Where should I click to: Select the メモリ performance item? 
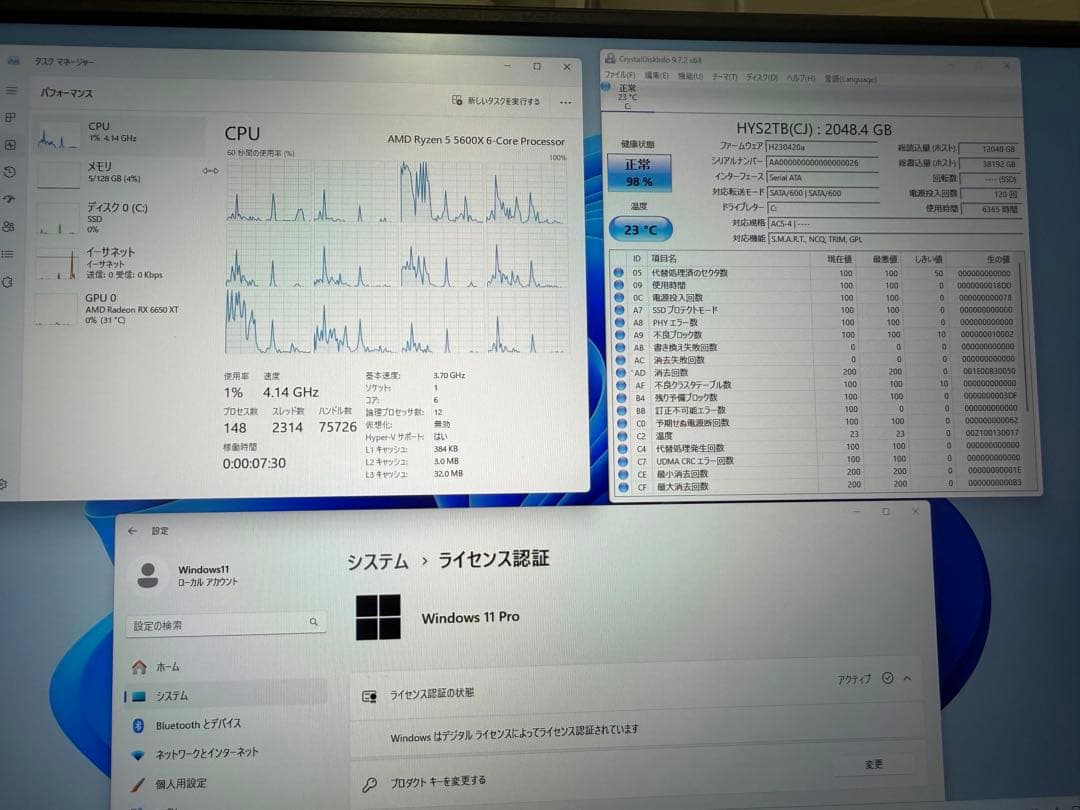pyautogui.click(x=118, y=173)
